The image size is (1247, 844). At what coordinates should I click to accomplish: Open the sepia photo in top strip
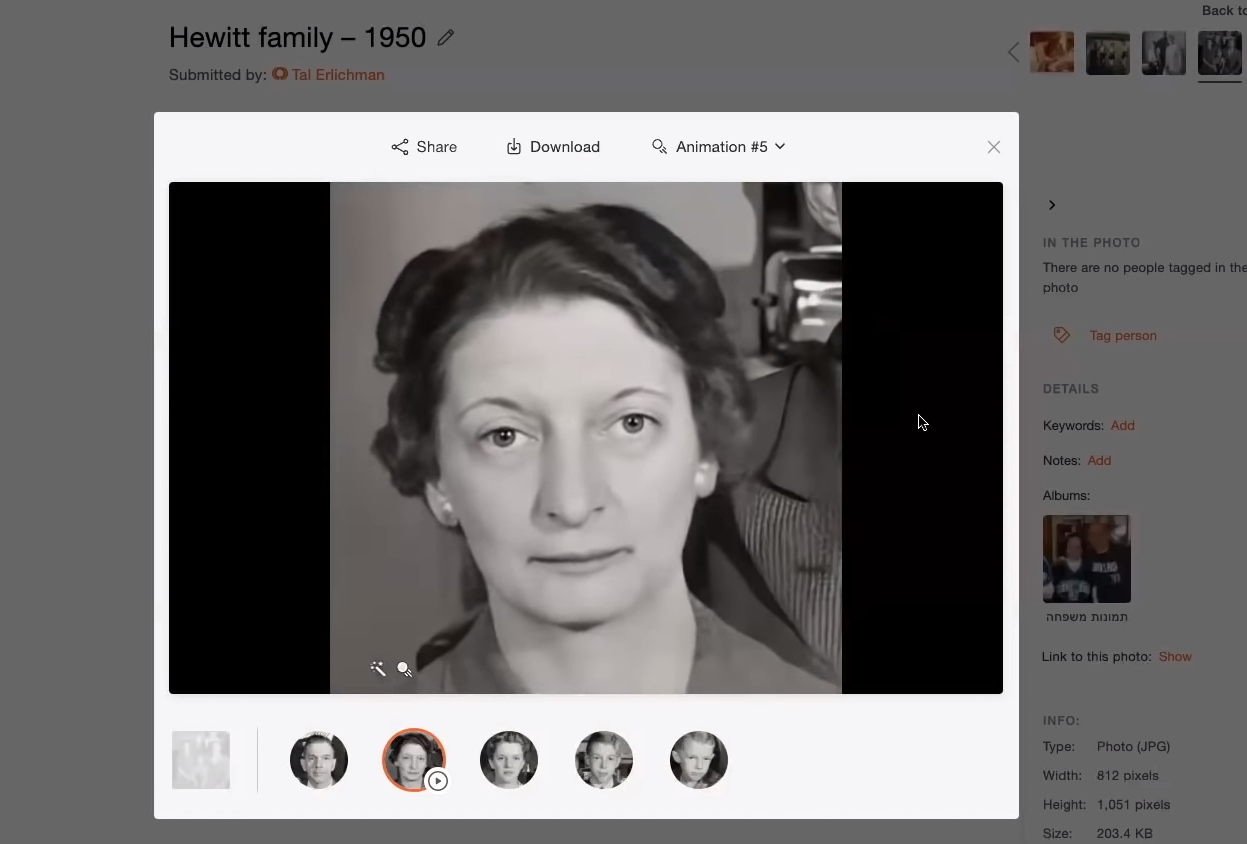coord(1052,53)
